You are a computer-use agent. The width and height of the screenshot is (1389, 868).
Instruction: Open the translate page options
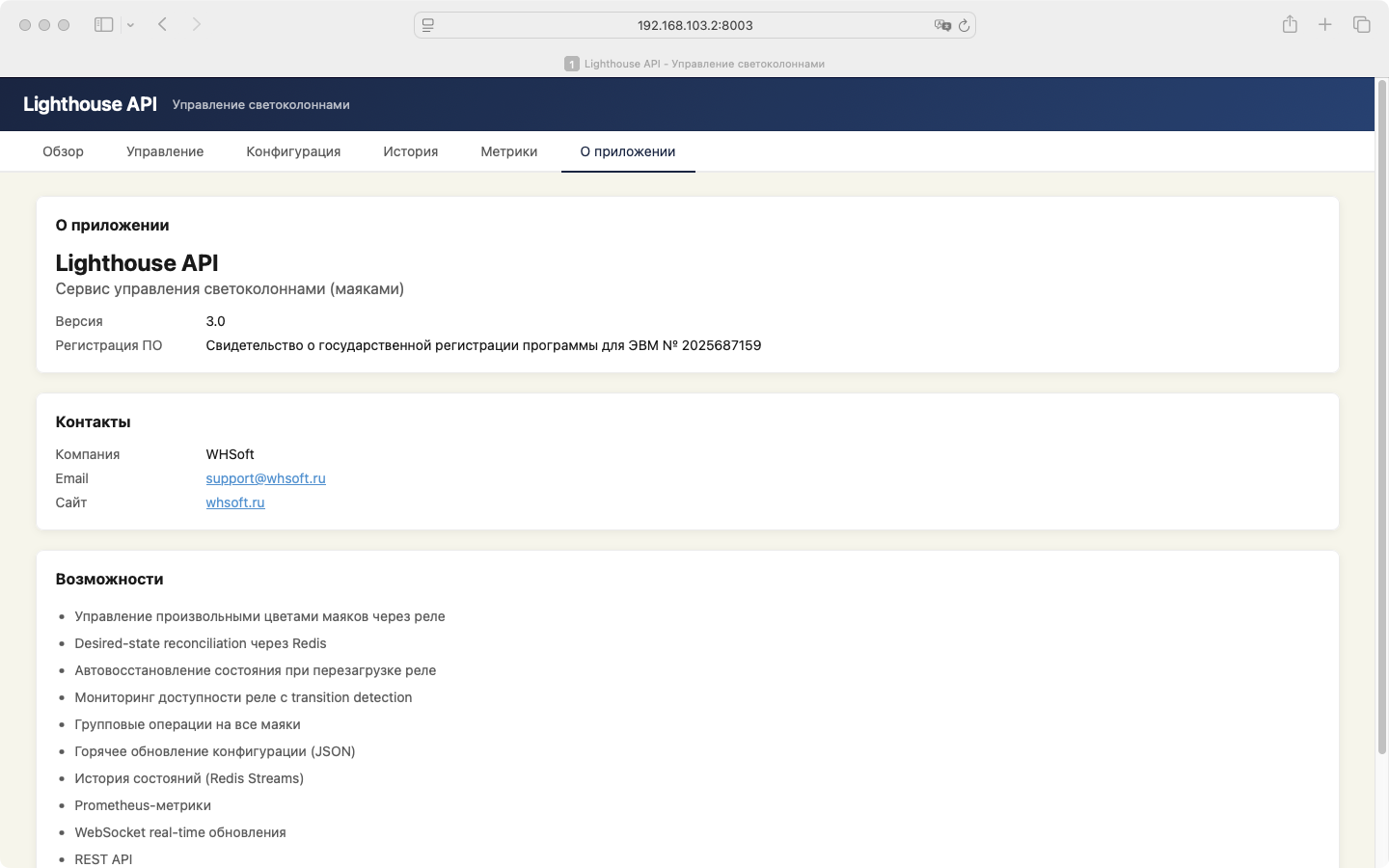[943, 25]
